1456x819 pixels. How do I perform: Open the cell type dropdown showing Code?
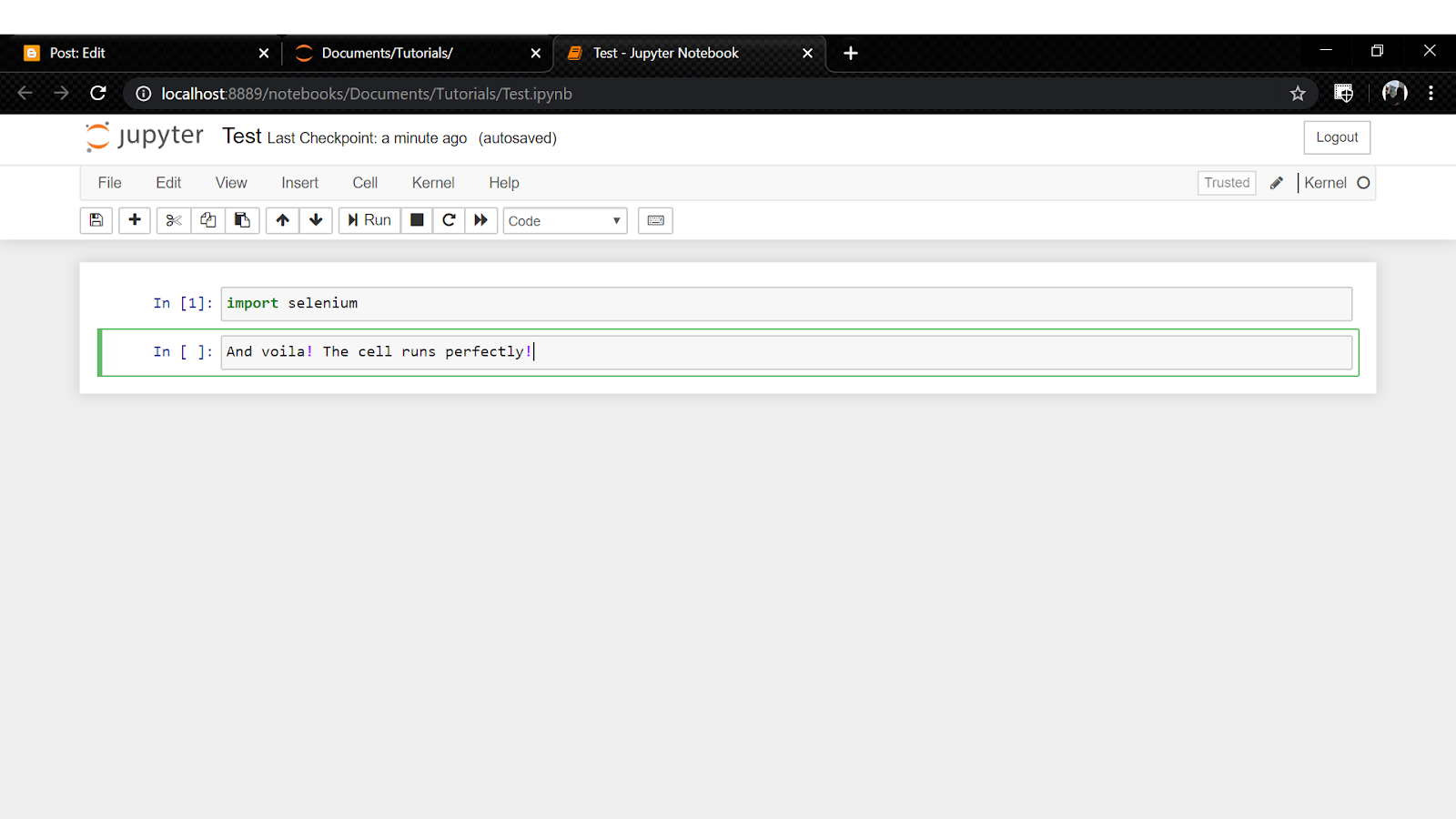pos(565,221)
